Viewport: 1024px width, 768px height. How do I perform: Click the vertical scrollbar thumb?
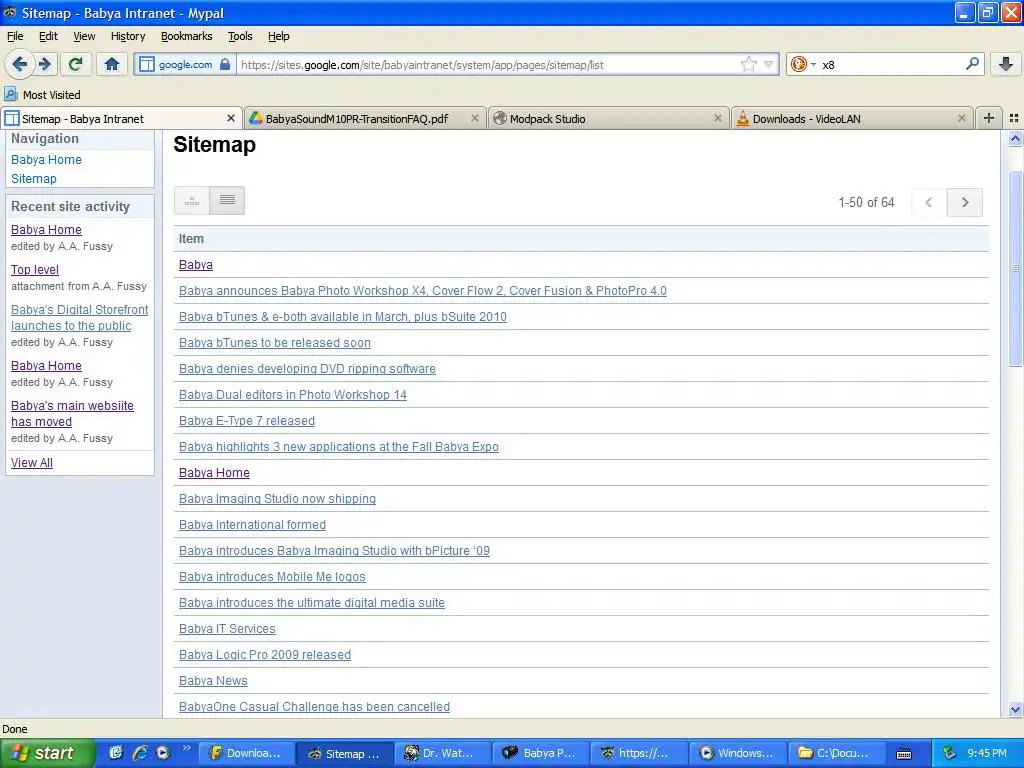coord(1015,268)
